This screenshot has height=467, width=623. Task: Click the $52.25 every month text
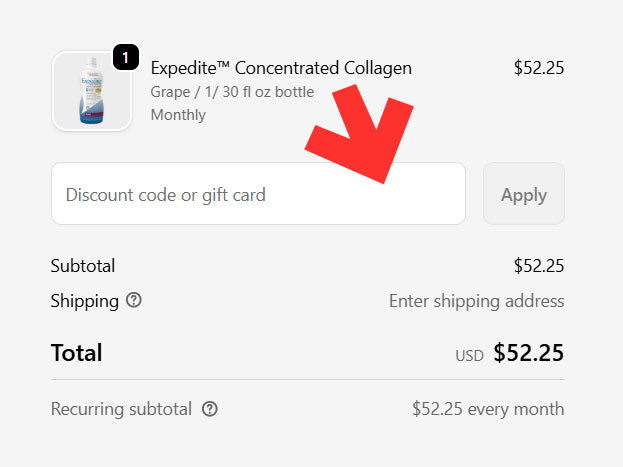pos(488,409)
